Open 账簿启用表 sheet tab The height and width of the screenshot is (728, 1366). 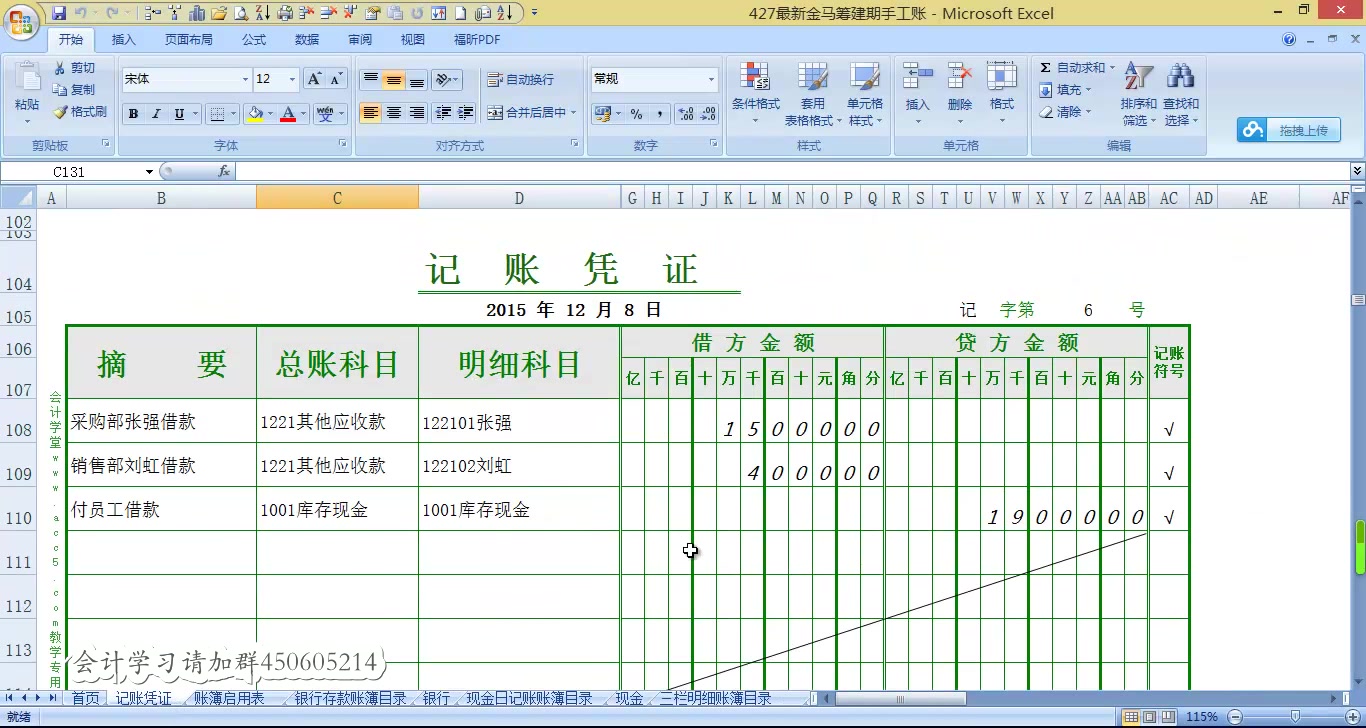click(229, 698)
